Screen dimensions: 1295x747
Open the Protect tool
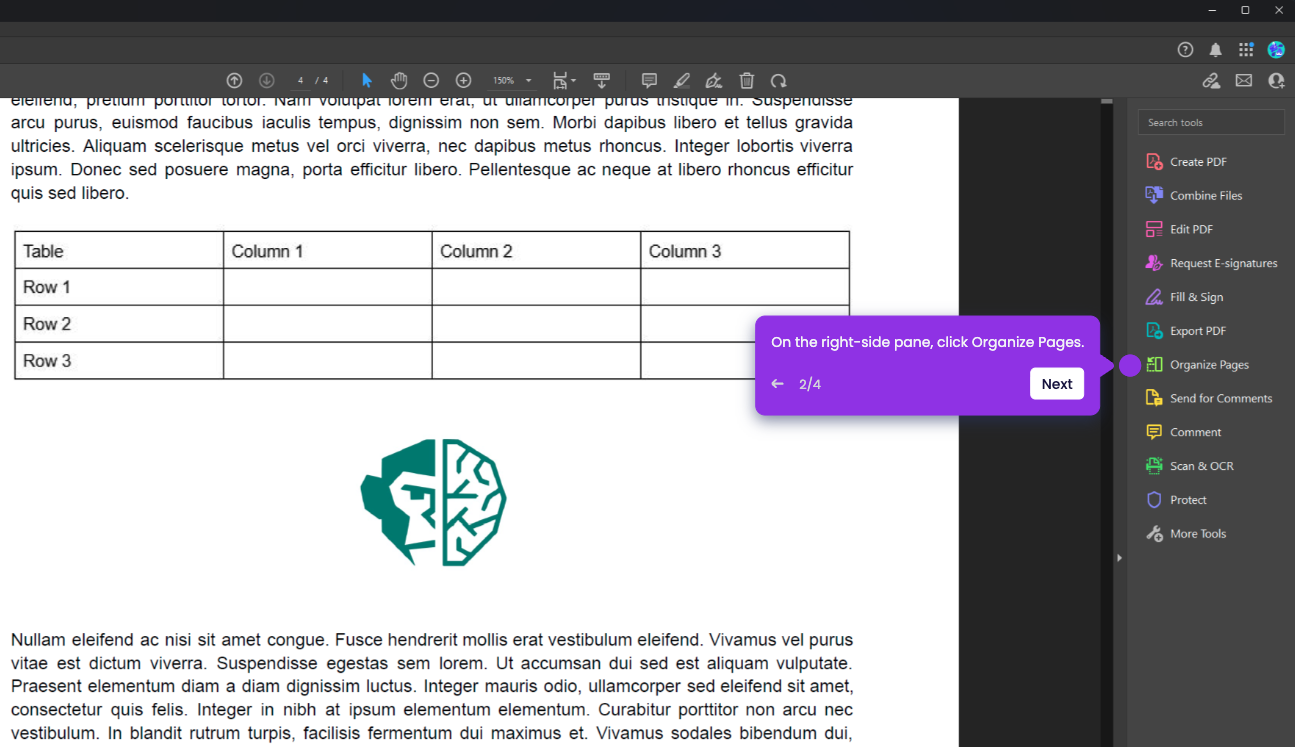[x=1188, y=500]
